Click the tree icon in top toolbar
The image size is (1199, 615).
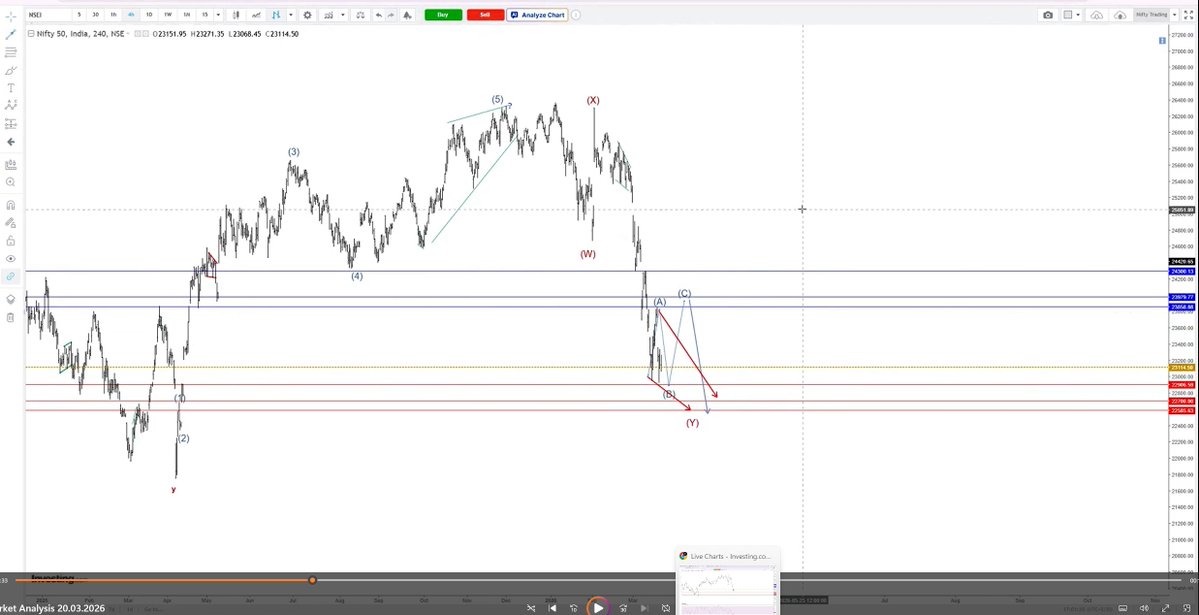pos(408,15)
